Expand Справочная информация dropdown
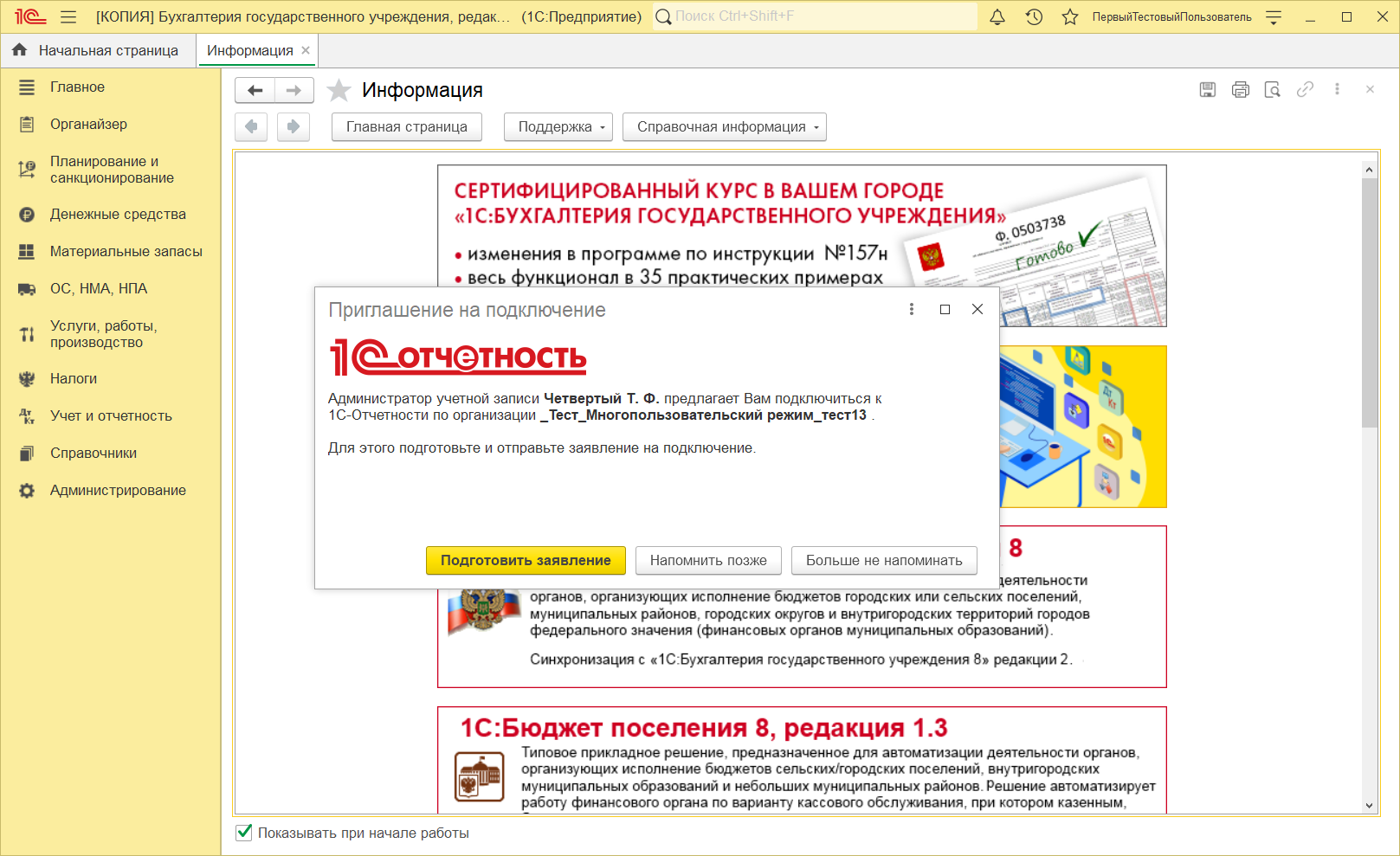The image size is (1400, 856). click(725, 126)
